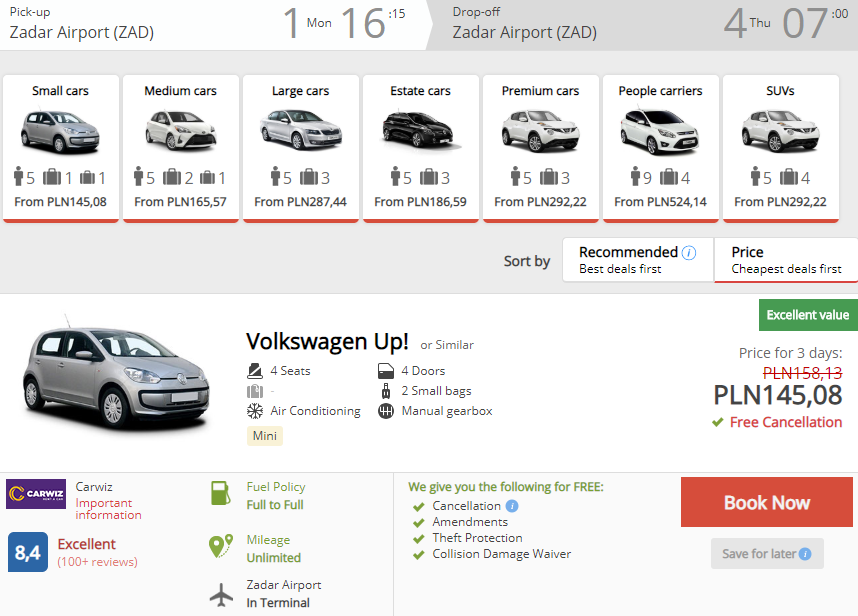Click the From PLN524,14 price text
This screenshot has width=858, height=616.
point(660,202)
